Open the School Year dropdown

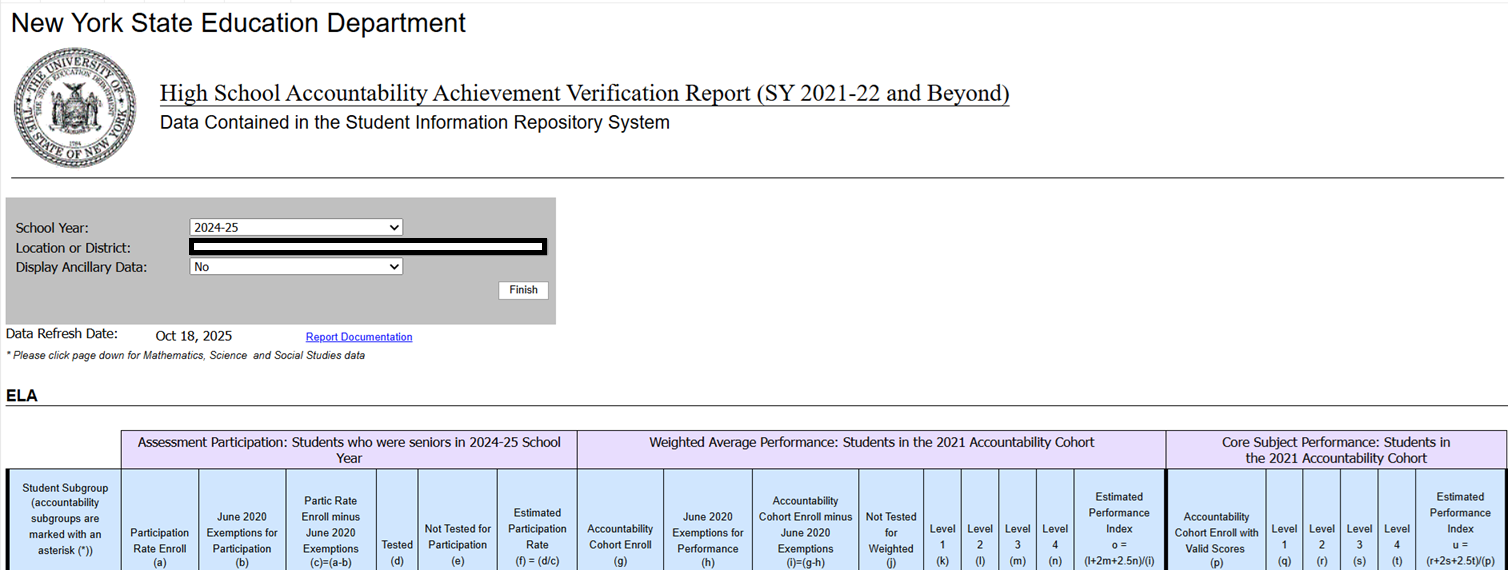pos(296,228)
